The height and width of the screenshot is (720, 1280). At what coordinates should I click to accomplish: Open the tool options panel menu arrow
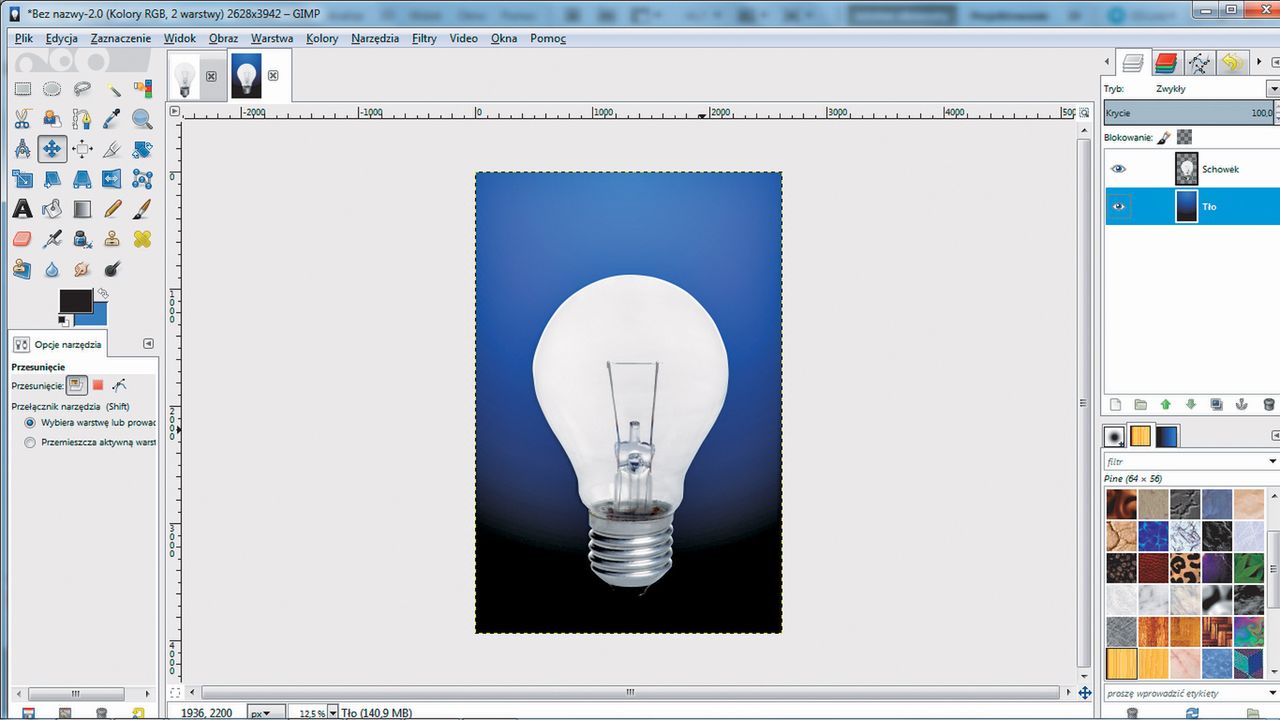148,344
